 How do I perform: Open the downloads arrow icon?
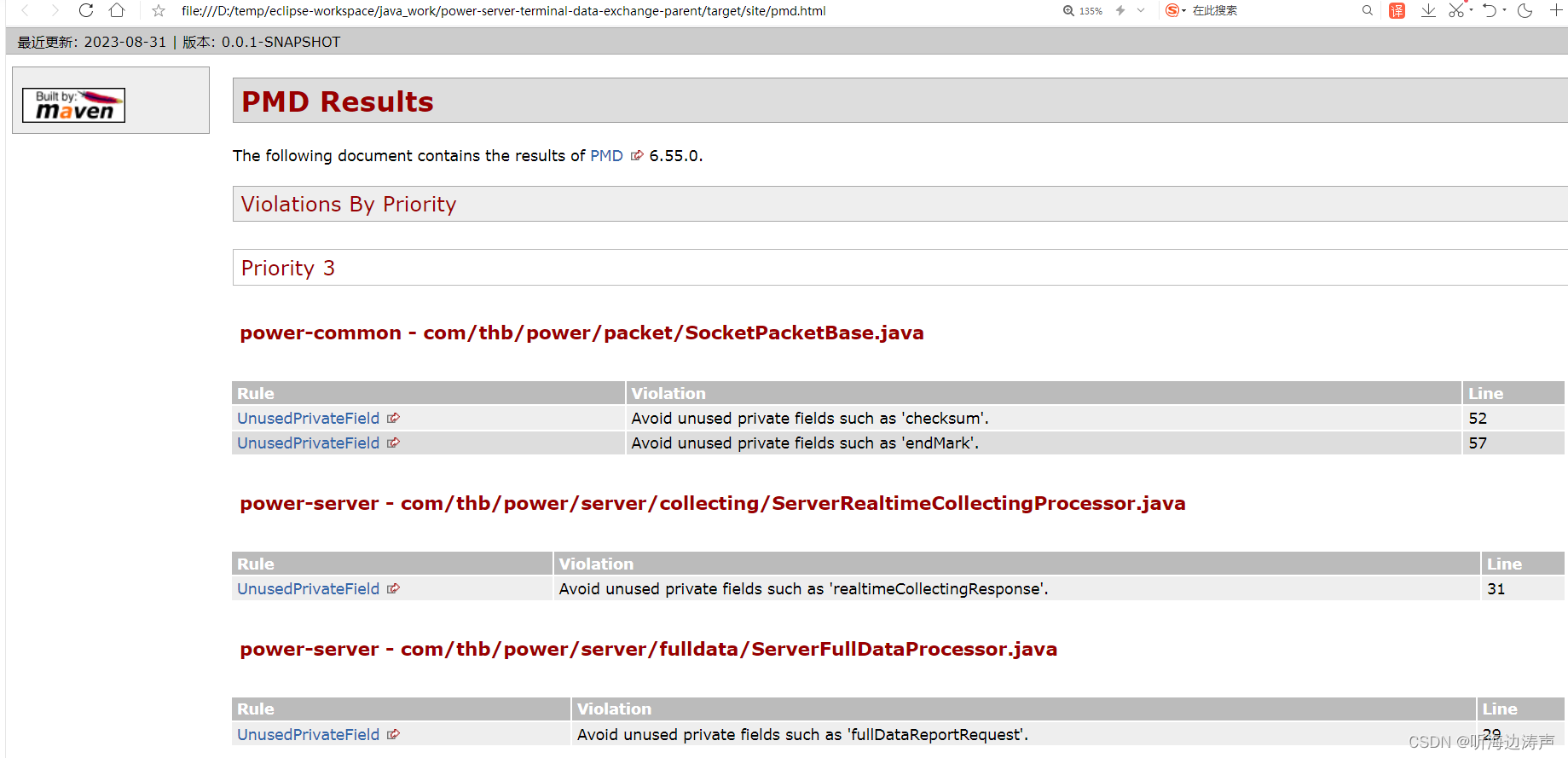pos(1428,10)
